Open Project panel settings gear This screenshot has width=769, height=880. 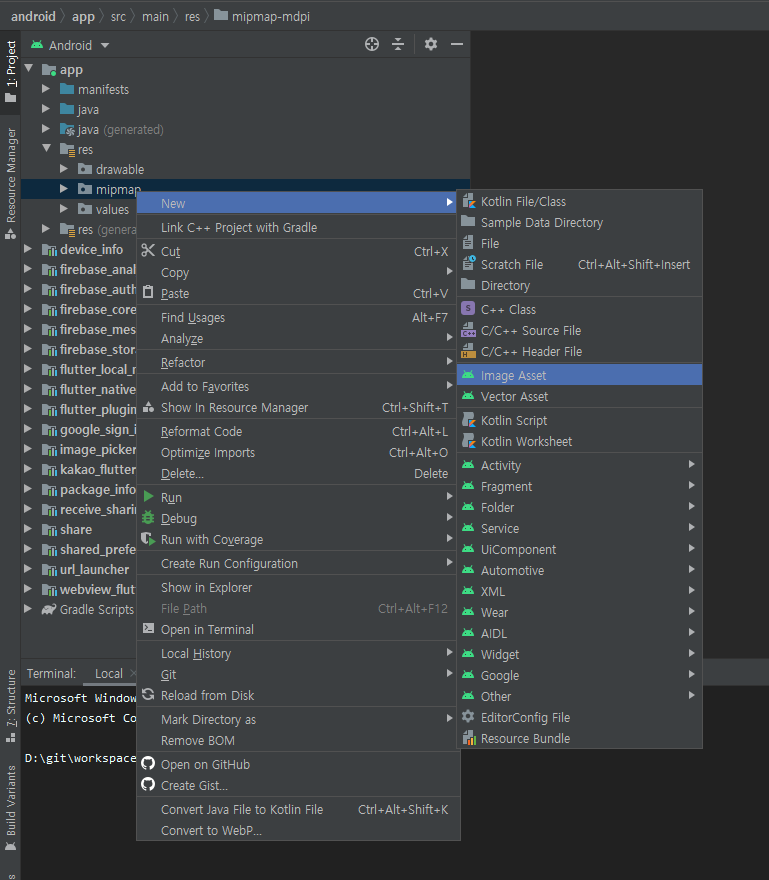[x=431, y=44]
